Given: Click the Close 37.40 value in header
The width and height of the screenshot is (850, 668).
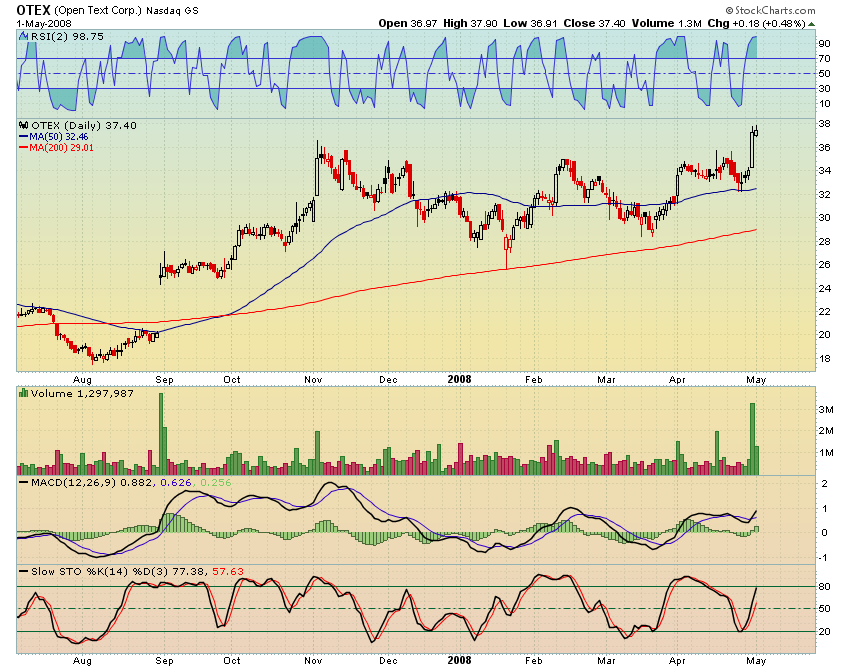Looking at the screenshot, I should 594,23.
